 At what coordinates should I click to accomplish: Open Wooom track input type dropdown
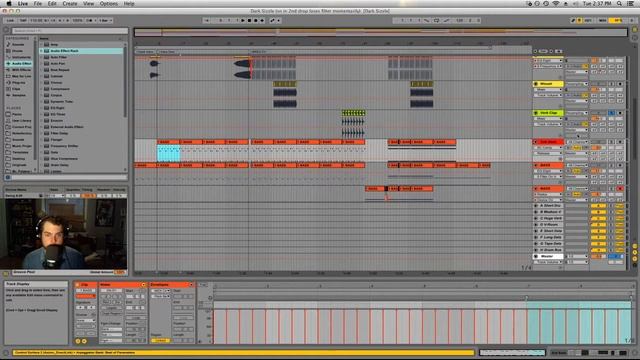coord(576,84)
